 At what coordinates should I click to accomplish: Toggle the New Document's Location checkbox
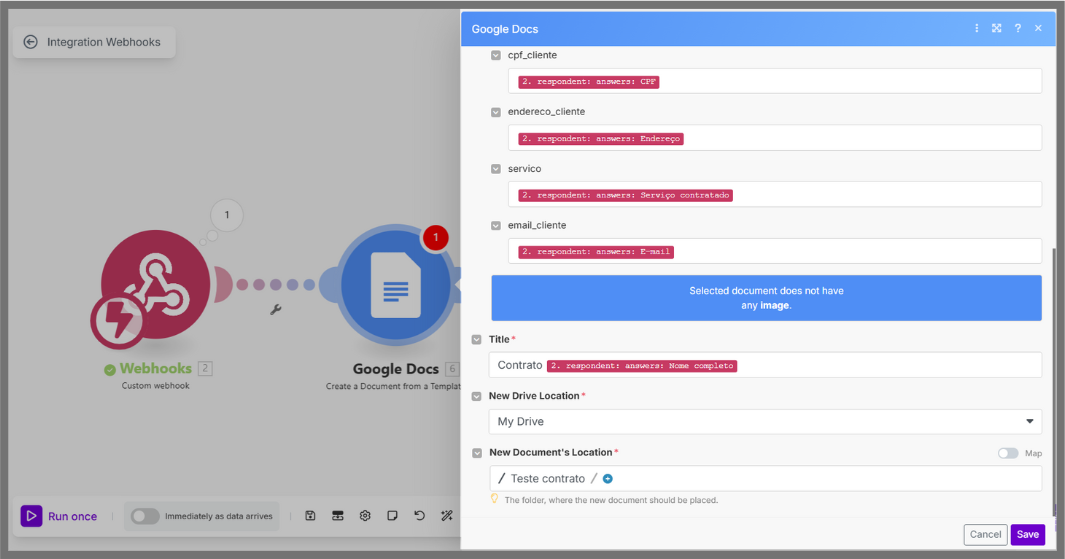[477, 453]
